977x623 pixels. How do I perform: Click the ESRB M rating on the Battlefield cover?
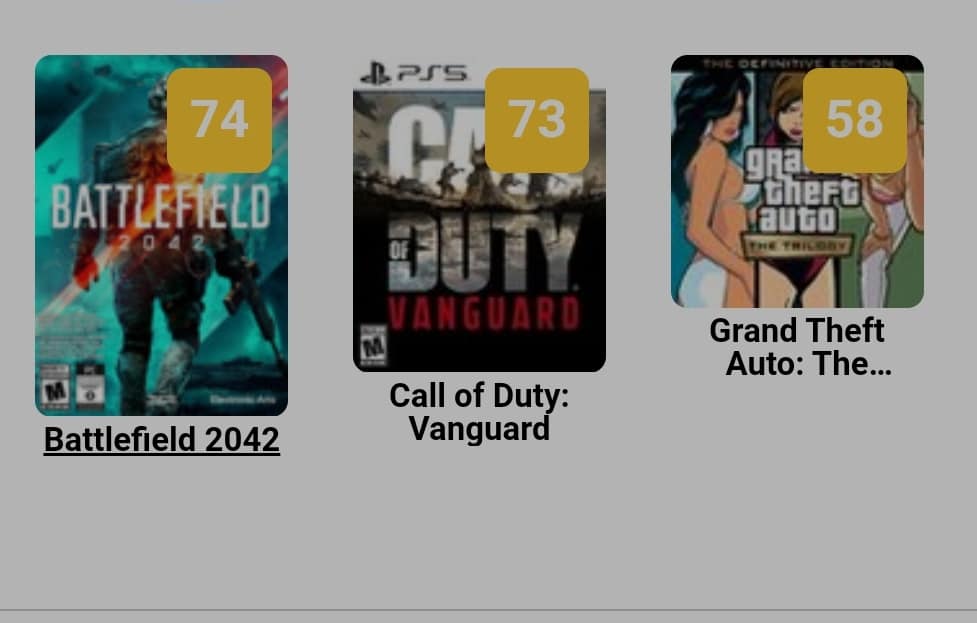(x=55, y=387)
